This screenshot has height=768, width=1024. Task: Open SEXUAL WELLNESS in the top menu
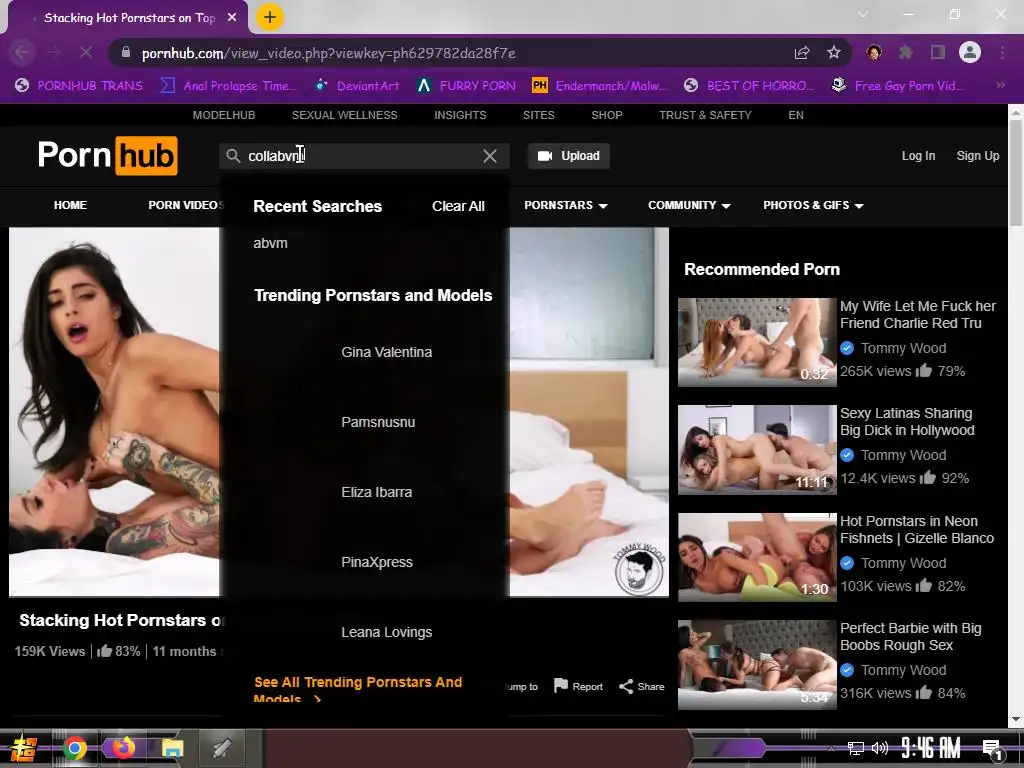point(345,115)
